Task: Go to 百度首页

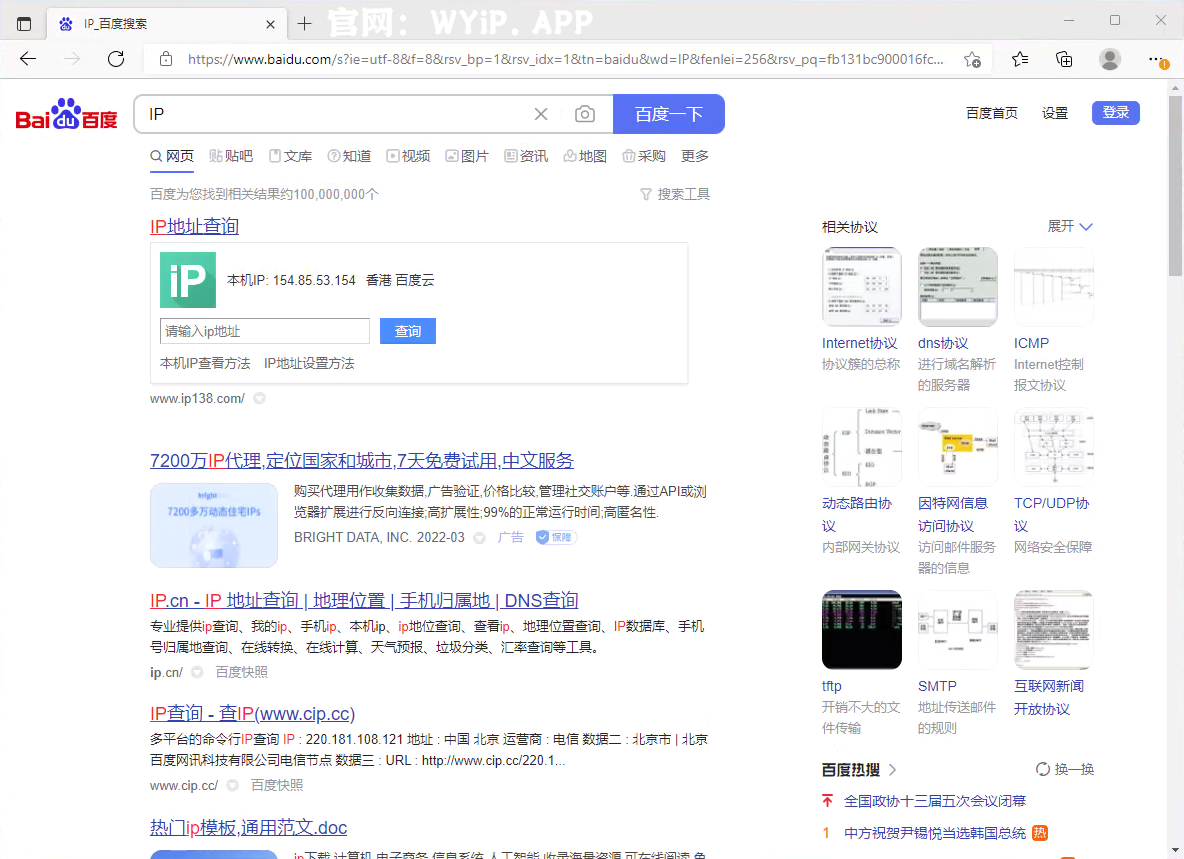Action: click(991, 113)
